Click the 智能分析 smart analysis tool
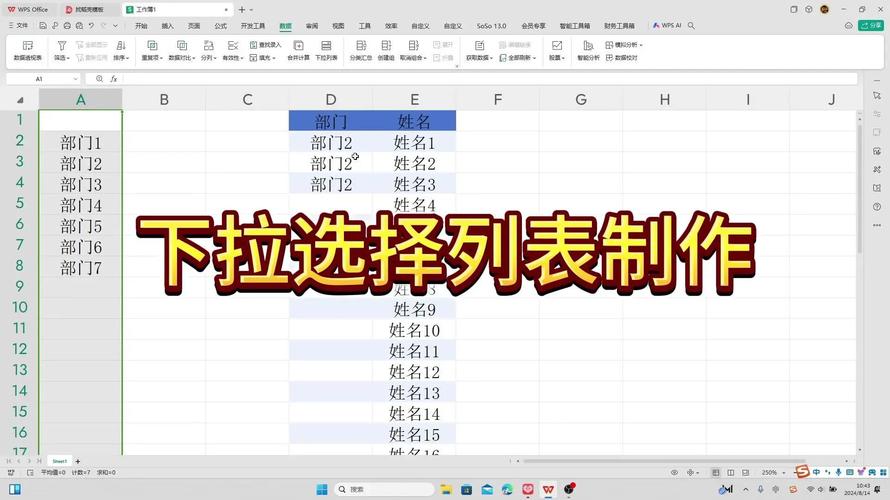 tap(589, 51)
